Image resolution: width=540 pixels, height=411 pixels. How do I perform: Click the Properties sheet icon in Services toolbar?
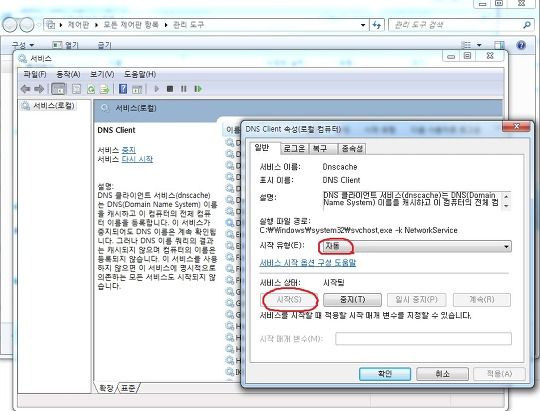tap(76, 89)
